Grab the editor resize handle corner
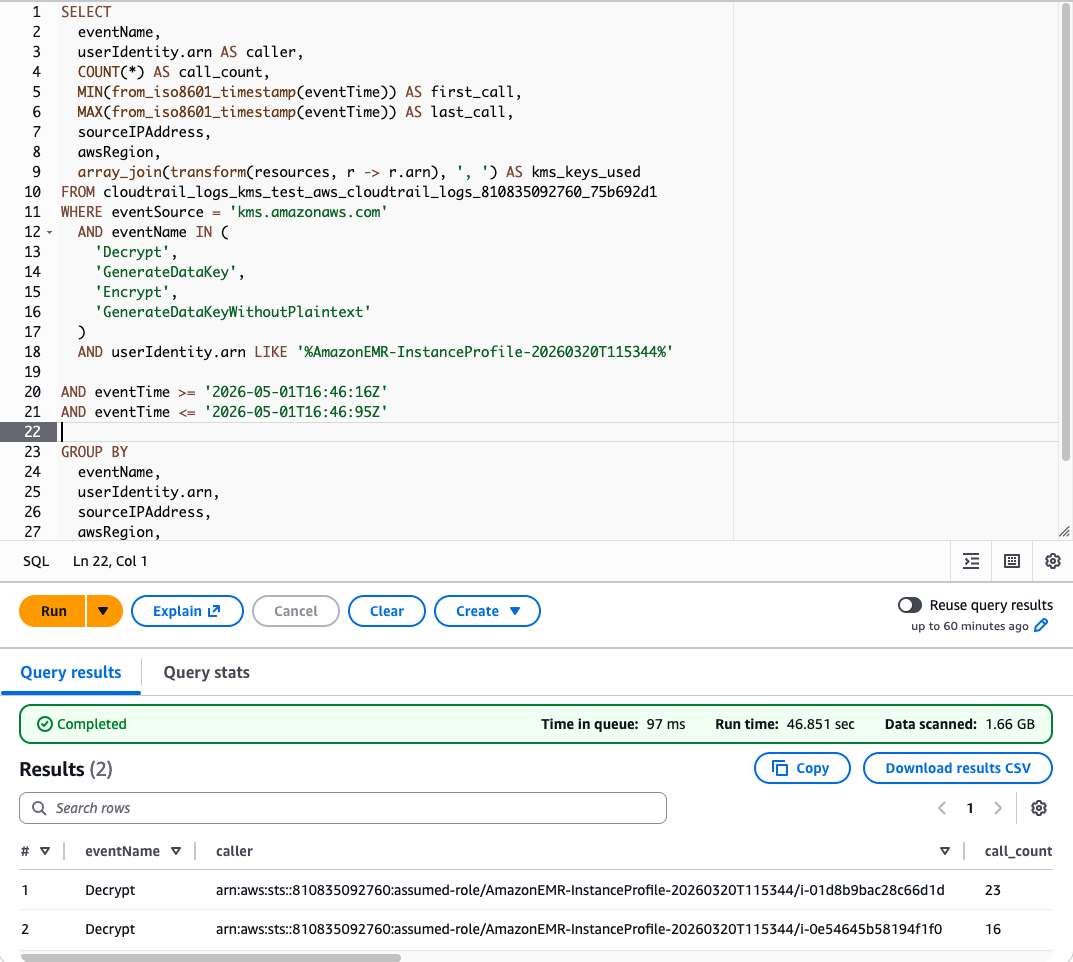Screen dimensions: 1073x962 (1064, 532)
